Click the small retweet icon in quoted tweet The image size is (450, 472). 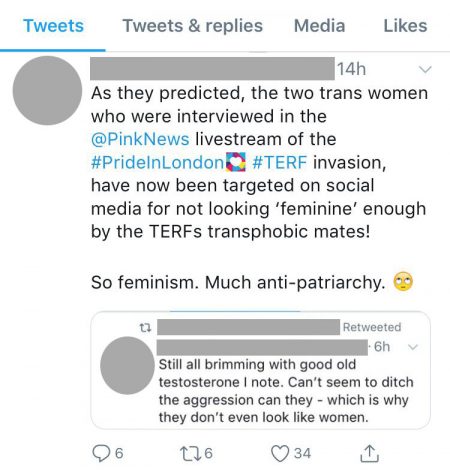(145, 328)
